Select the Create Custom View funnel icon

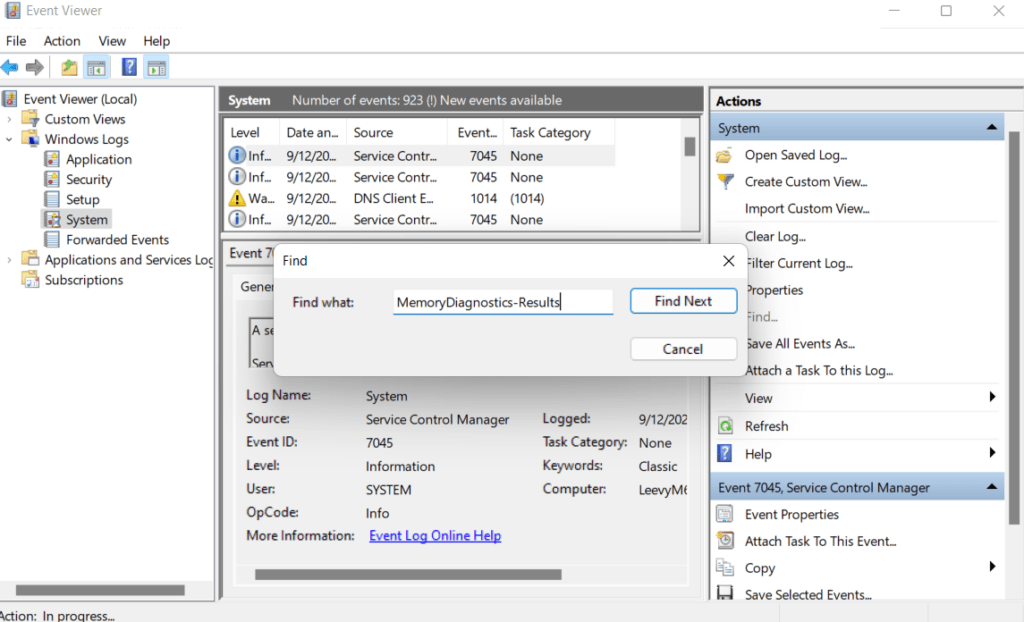point(725,182)
